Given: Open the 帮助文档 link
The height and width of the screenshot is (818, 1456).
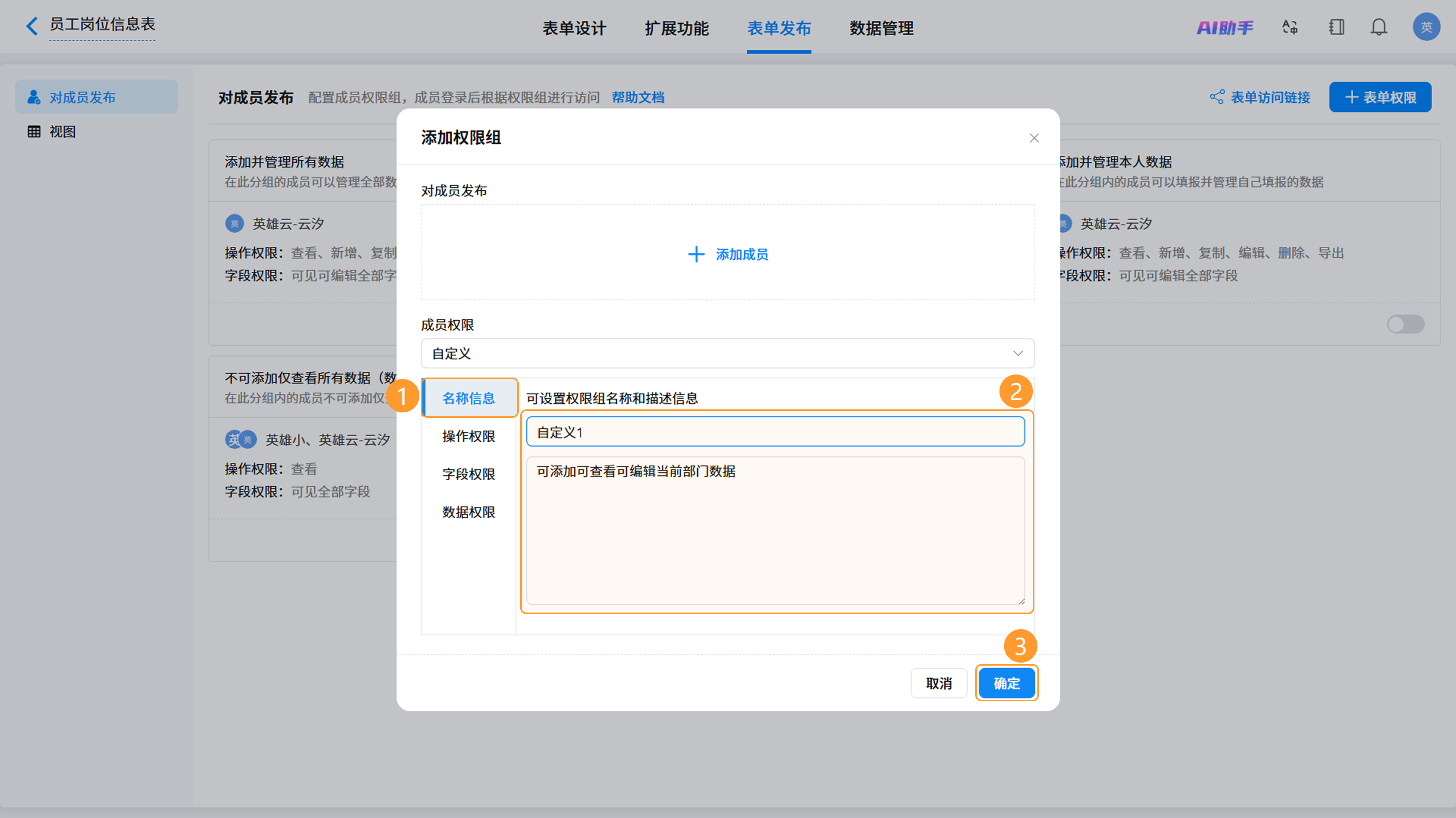Looking at the screenshot, I should tap(637, 97).
